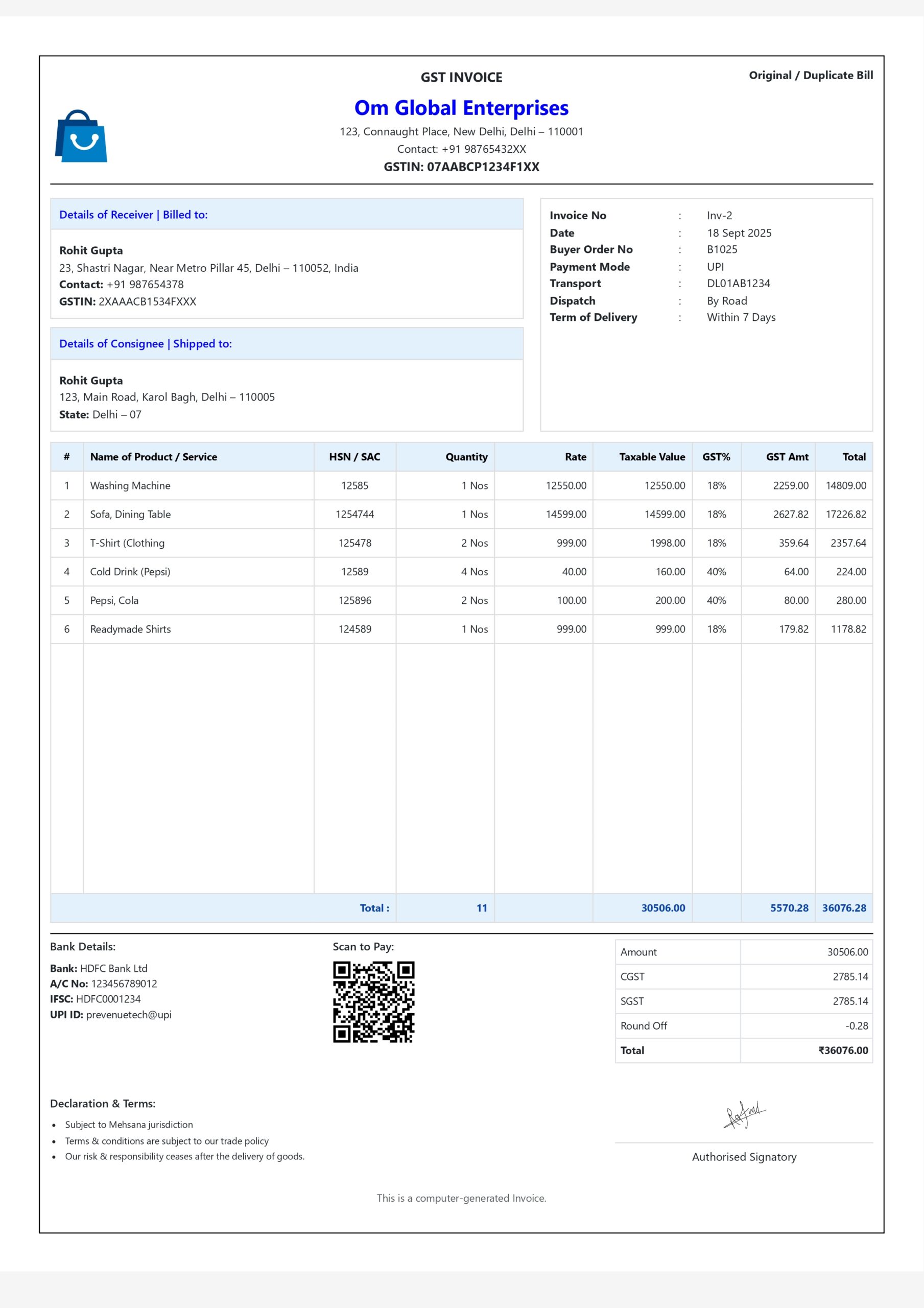Viewport: 924px width, 1308px height.
Task: Click the Bank Details heading
Action: [82, 946]
